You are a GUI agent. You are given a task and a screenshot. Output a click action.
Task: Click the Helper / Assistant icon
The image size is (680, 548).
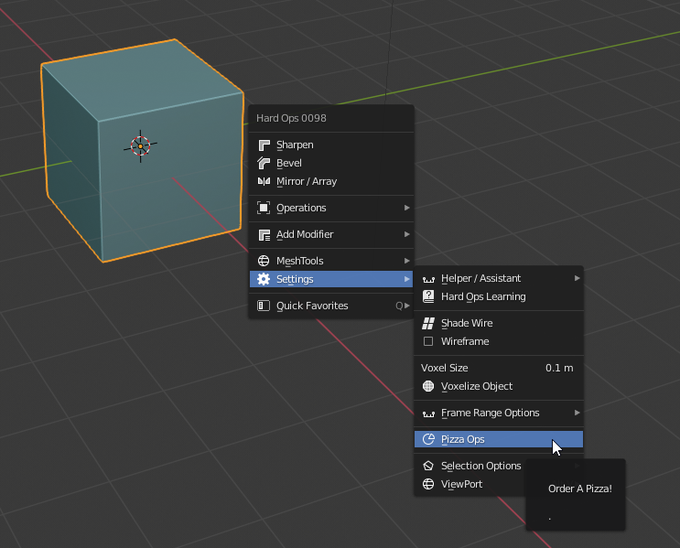428,279
